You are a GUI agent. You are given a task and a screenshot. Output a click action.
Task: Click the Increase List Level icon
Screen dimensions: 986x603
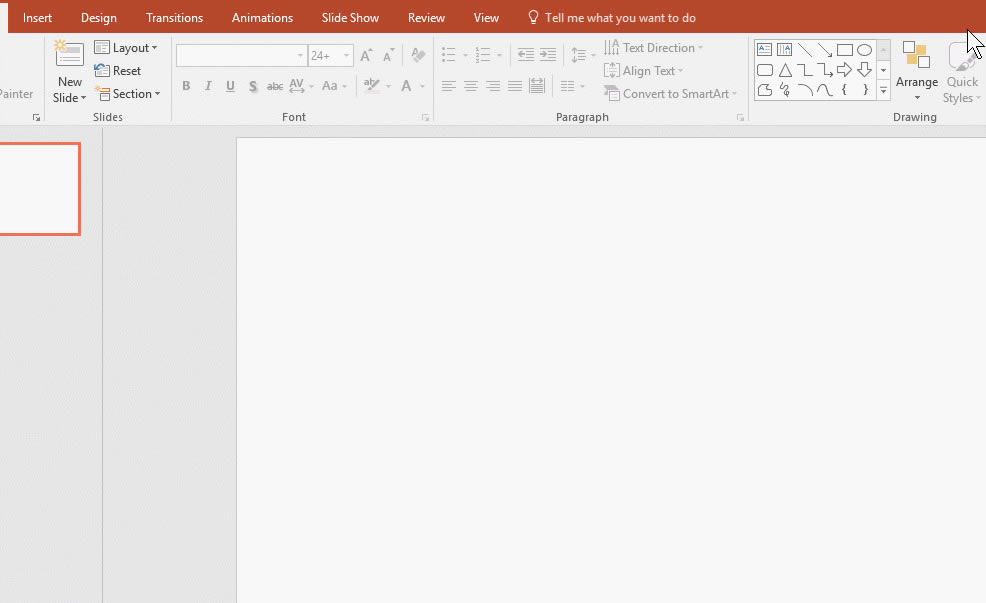pyautogui.click(x=548, y=55)
